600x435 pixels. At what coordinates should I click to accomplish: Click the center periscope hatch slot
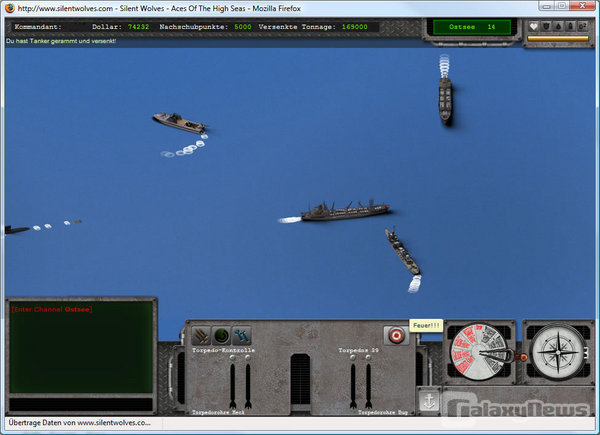click(x=300, y=379)
